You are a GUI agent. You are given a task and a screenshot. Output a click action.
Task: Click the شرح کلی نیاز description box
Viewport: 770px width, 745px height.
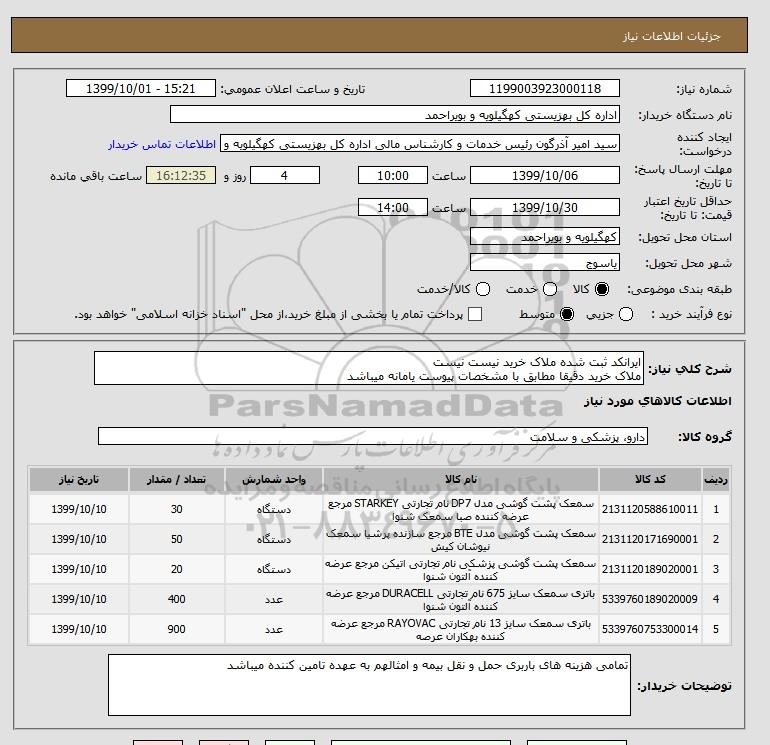(369, 368)
